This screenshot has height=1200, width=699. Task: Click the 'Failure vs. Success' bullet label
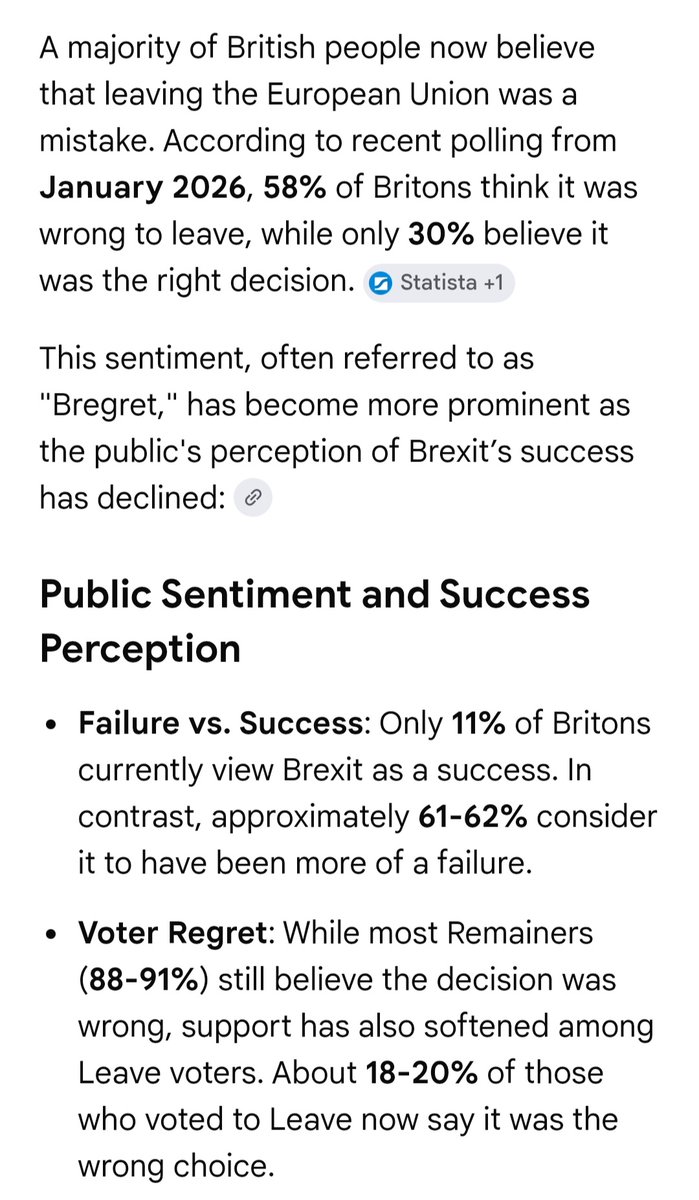tap(220, 723)
